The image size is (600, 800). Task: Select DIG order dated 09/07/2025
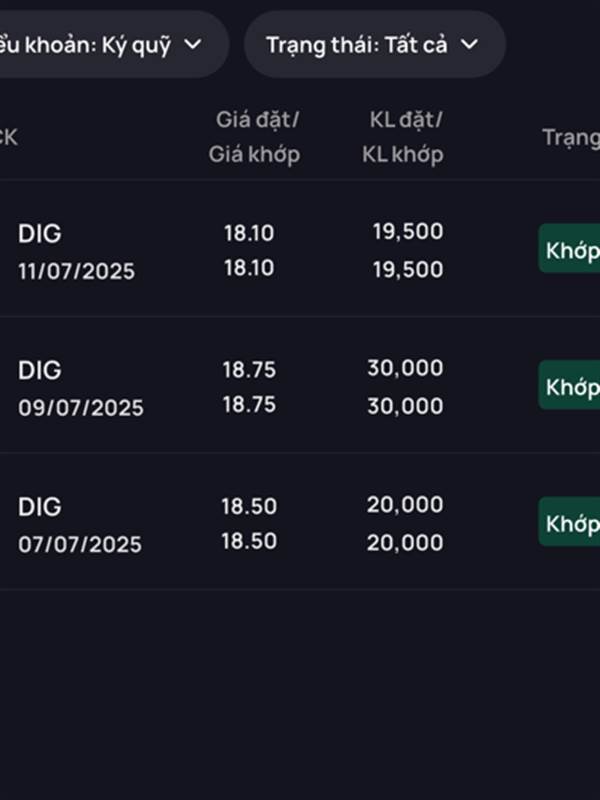pos(300,385)
